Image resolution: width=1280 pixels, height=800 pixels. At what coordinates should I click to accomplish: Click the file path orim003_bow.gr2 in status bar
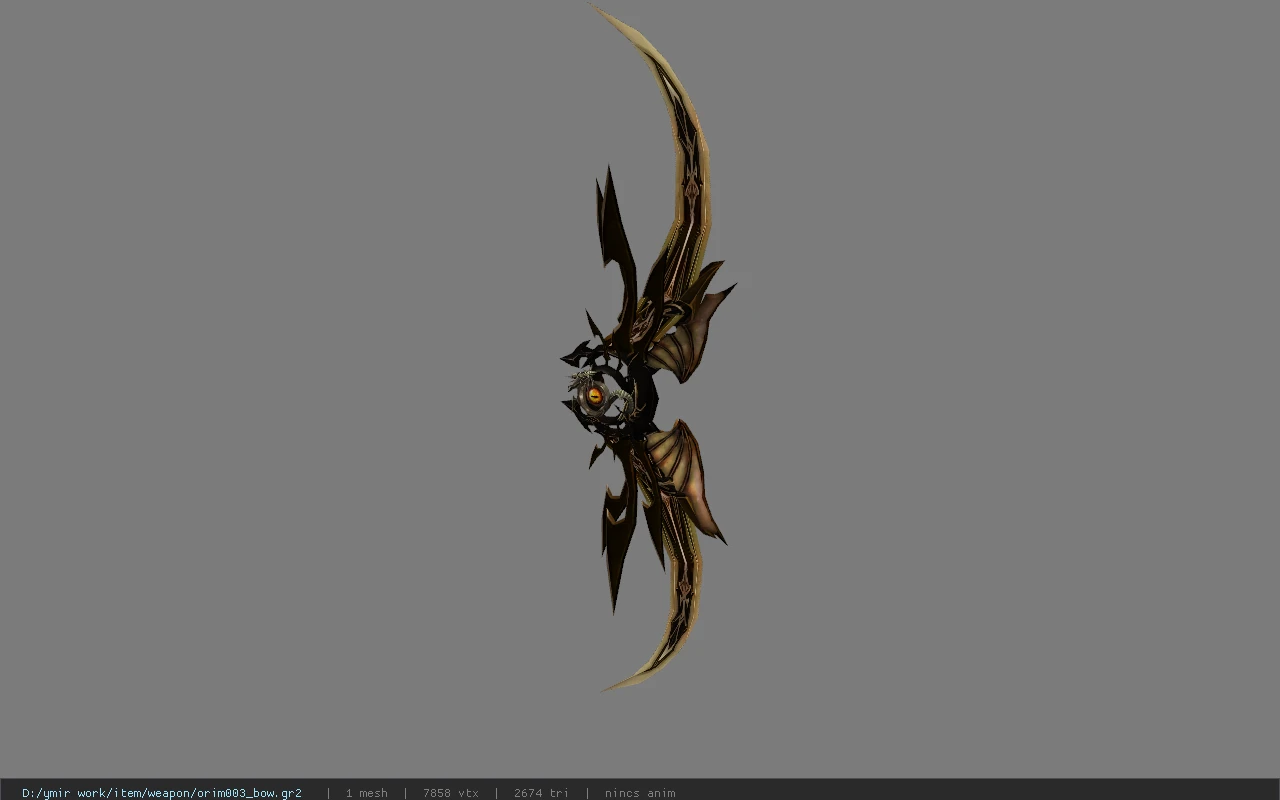(162, 793)
